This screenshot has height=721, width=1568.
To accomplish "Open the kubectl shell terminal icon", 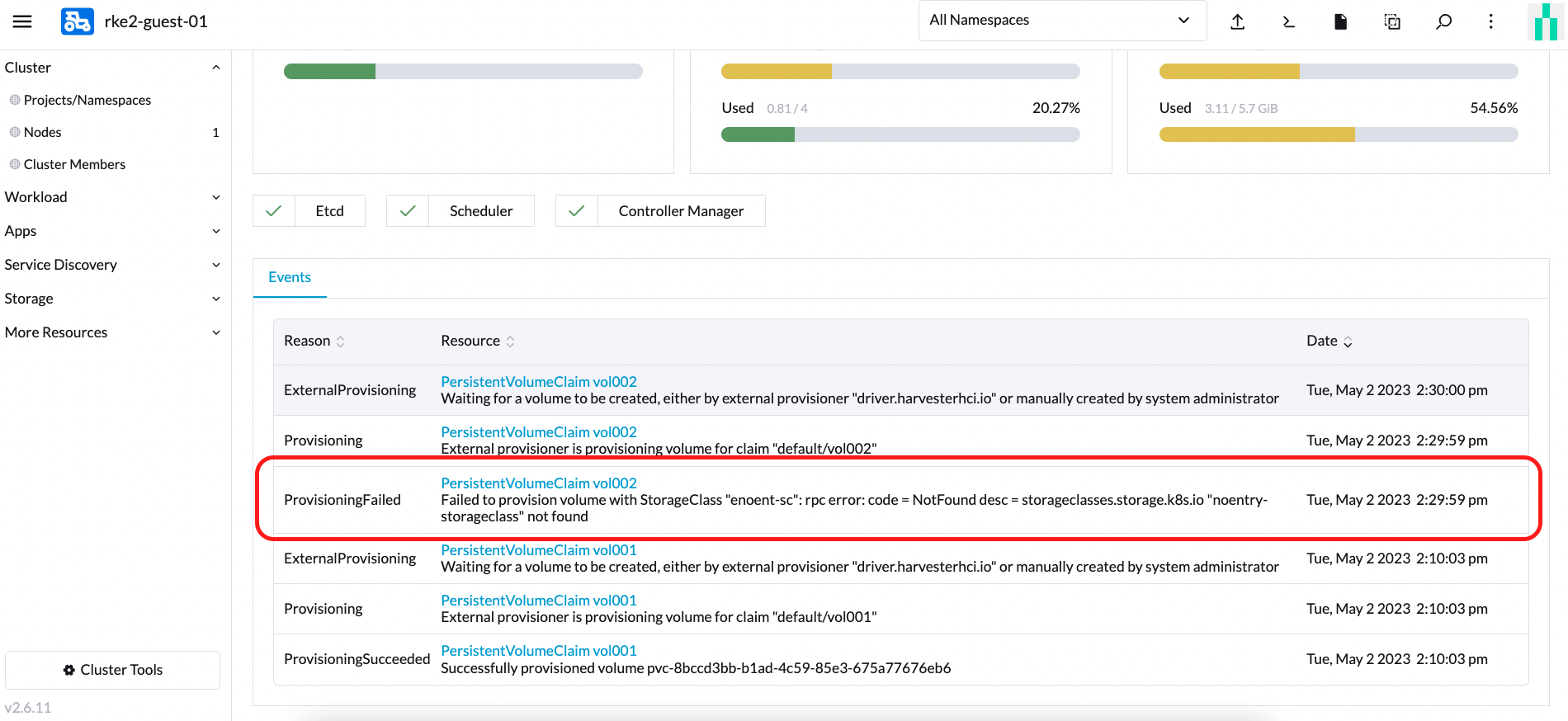I will [1288, 21].
